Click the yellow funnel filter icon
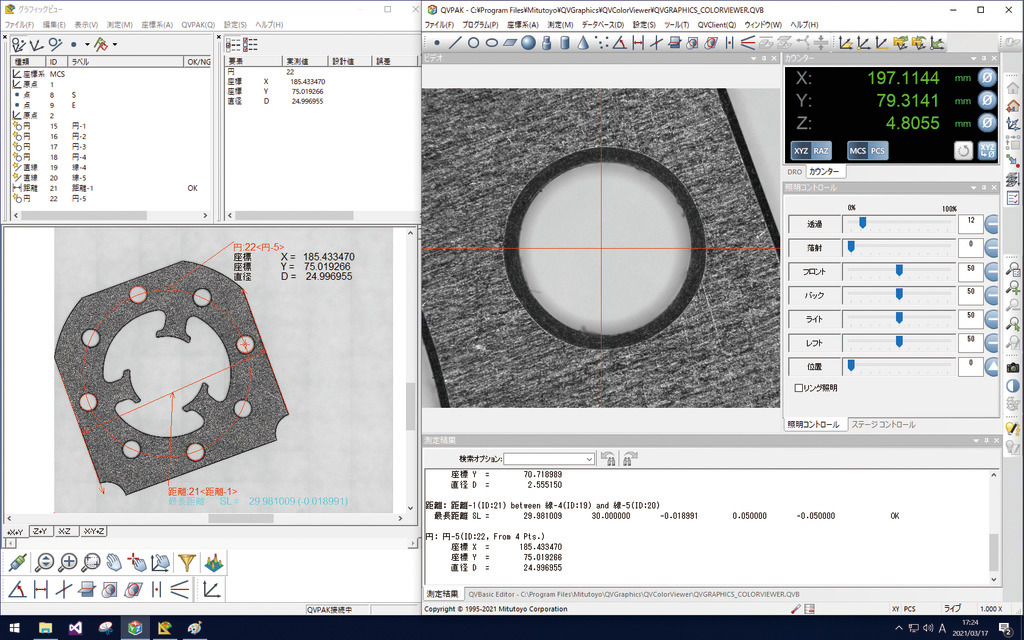1024x640 pixels. [x=186, y=562]
